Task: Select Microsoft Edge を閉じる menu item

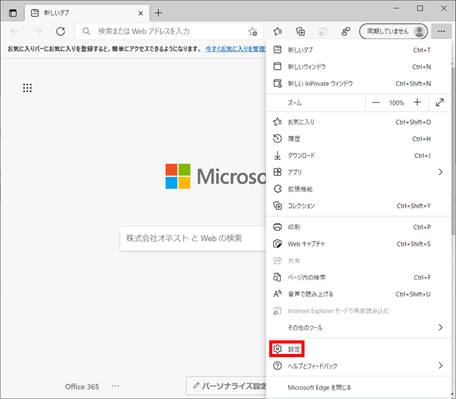Action: [359, 387]
